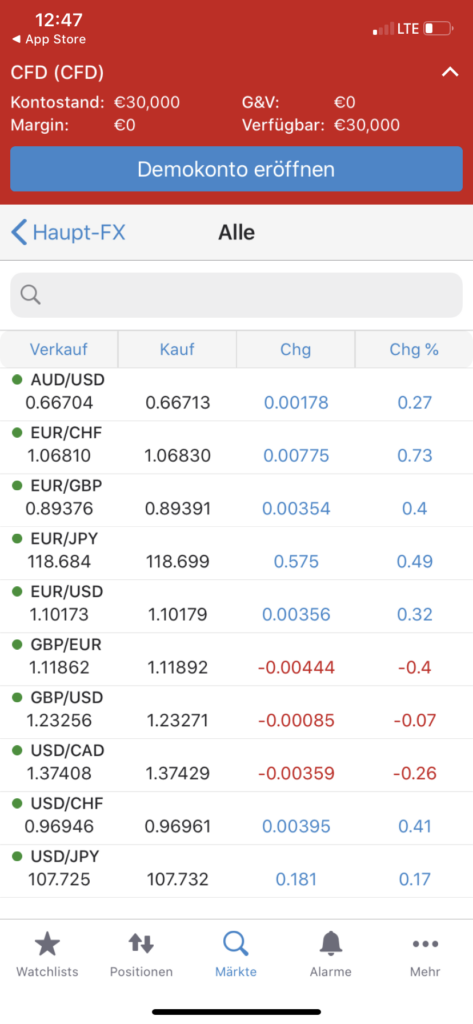This screenshot has width=473, height=1024.
Task: Tap the USD/JPY Verkauf price 107.725
Action: point(59,879)
